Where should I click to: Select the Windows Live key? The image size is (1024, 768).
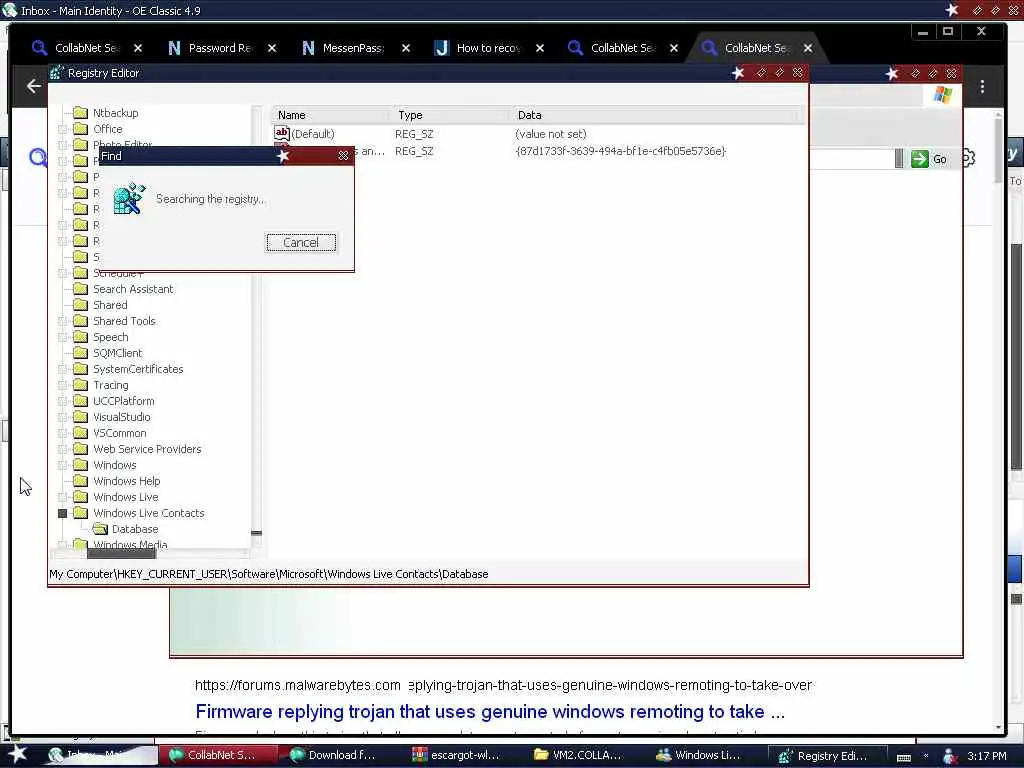pos(125,497)
